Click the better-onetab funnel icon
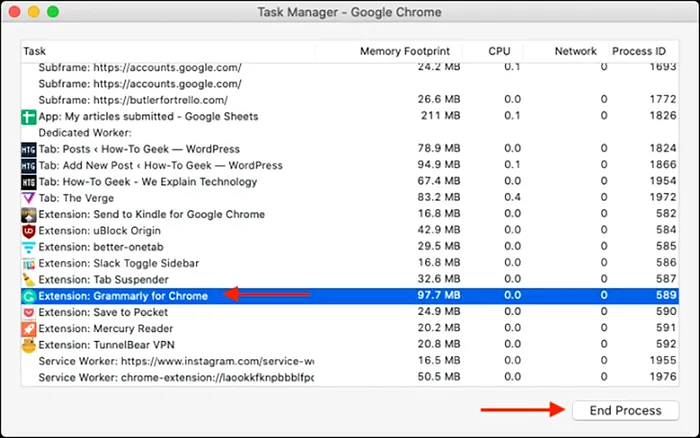Screen dimensions: 700x438 tap(29, 247)
